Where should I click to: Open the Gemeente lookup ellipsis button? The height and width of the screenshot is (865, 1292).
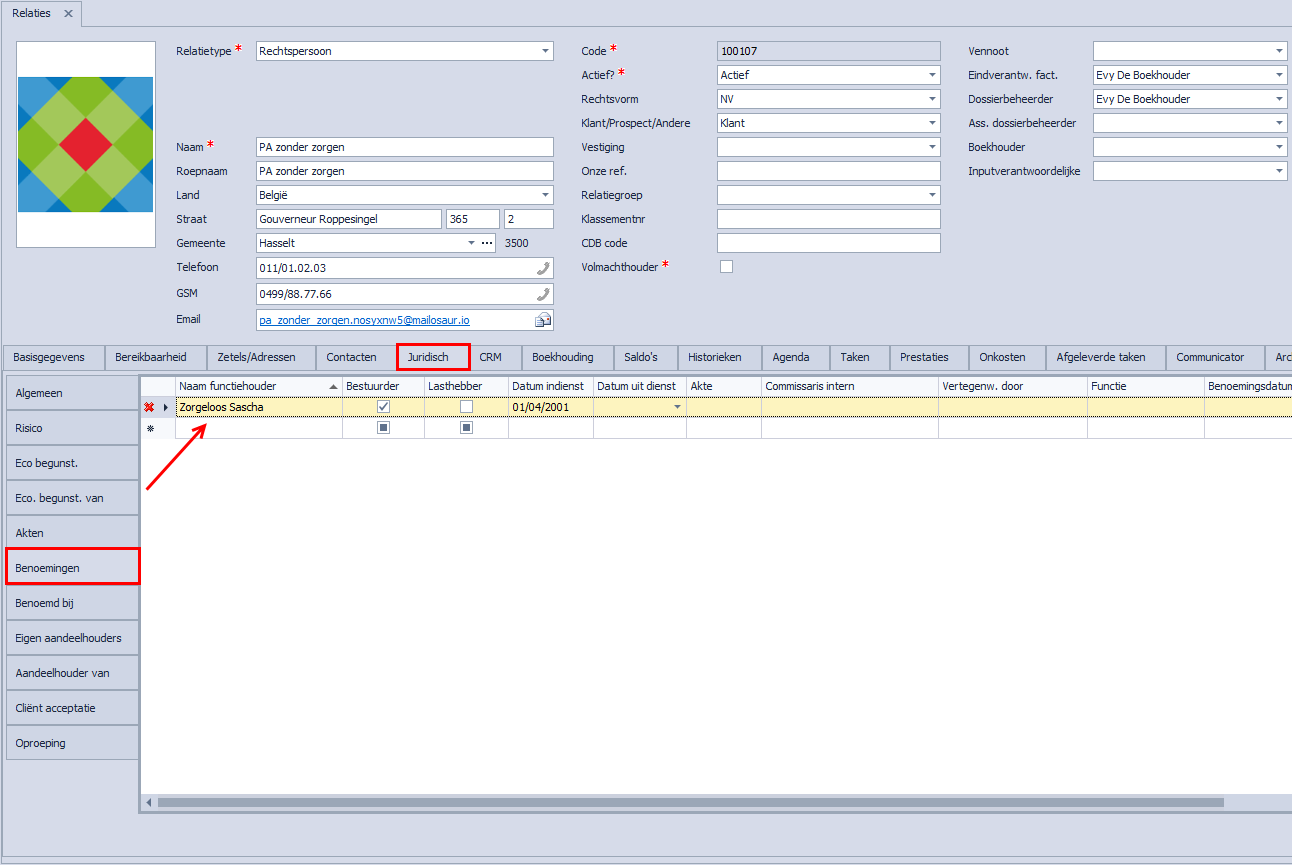click(x=487, y=243)
